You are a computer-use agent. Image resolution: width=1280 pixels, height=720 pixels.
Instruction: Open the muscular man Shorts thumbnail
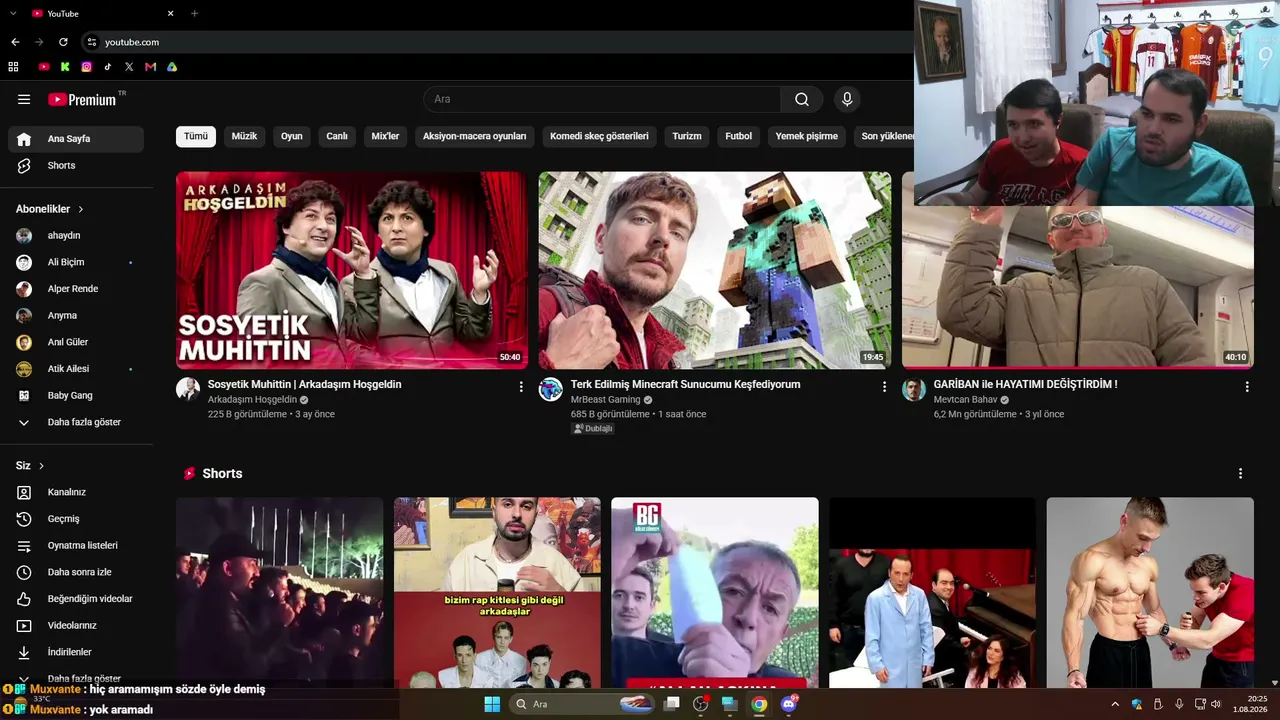[1150, 593]
